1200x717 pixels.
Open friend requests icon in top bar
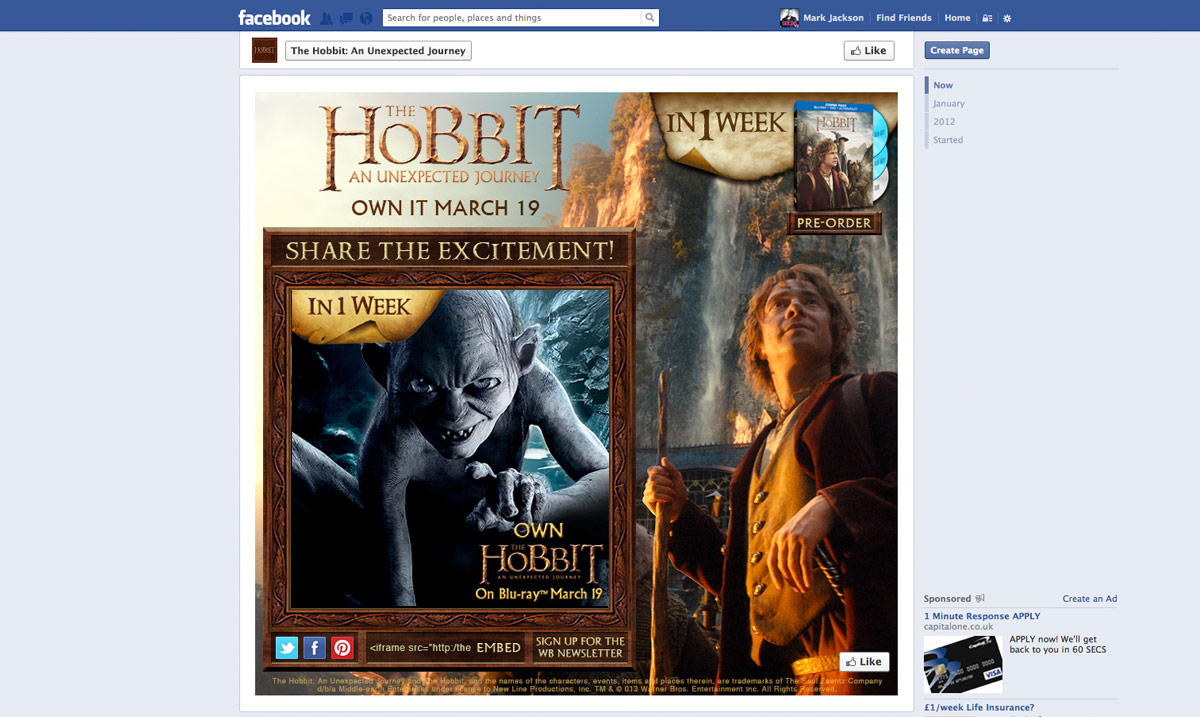pyautogui.click(x=327, y=18)
